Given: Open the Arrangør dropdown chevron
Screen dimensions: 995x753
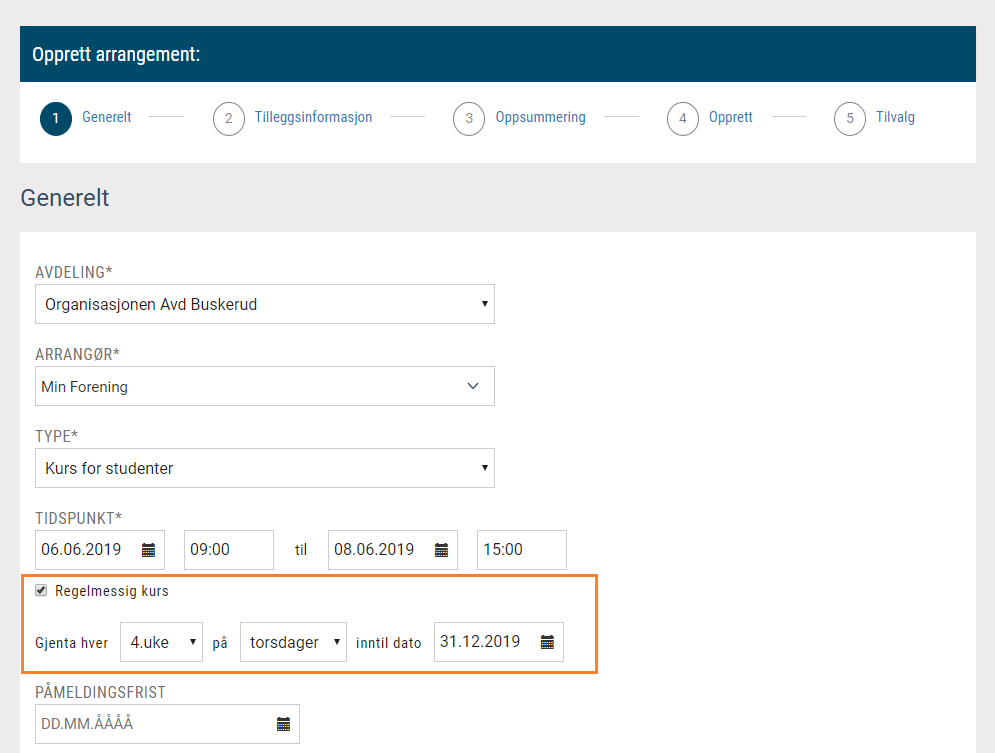Looking at the screenshot, I should click(x=473, y=386).
